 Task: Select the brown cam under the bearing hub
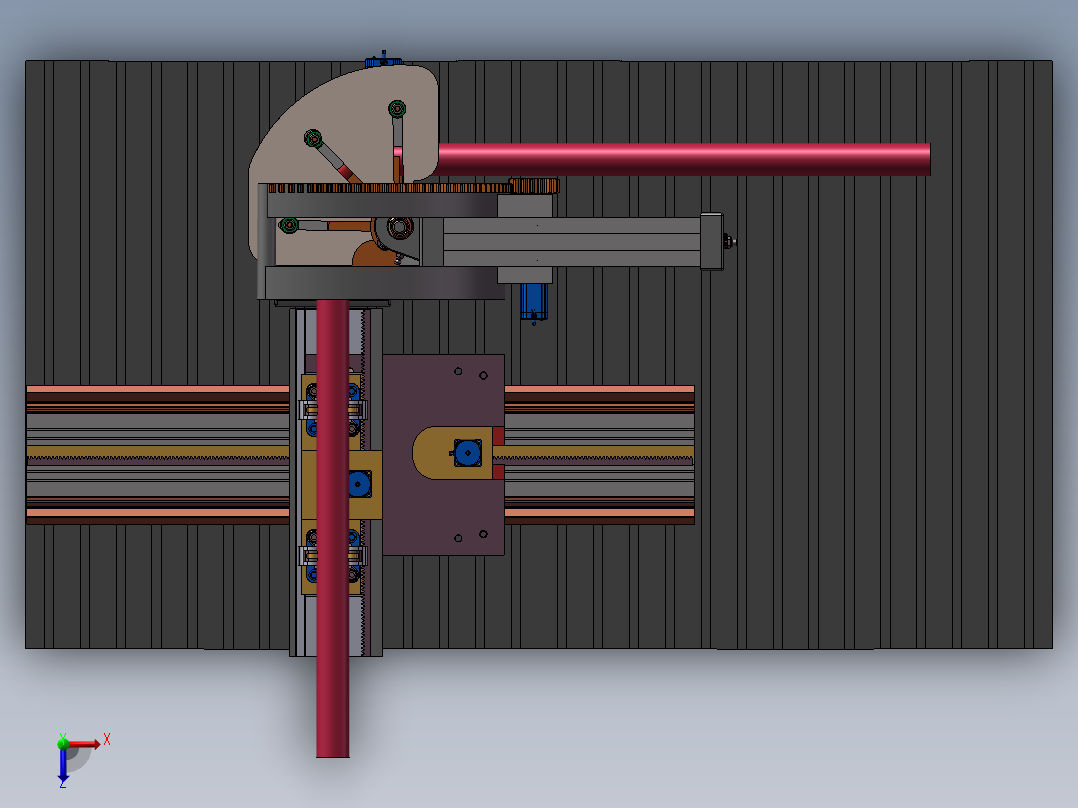pos(375,253)
